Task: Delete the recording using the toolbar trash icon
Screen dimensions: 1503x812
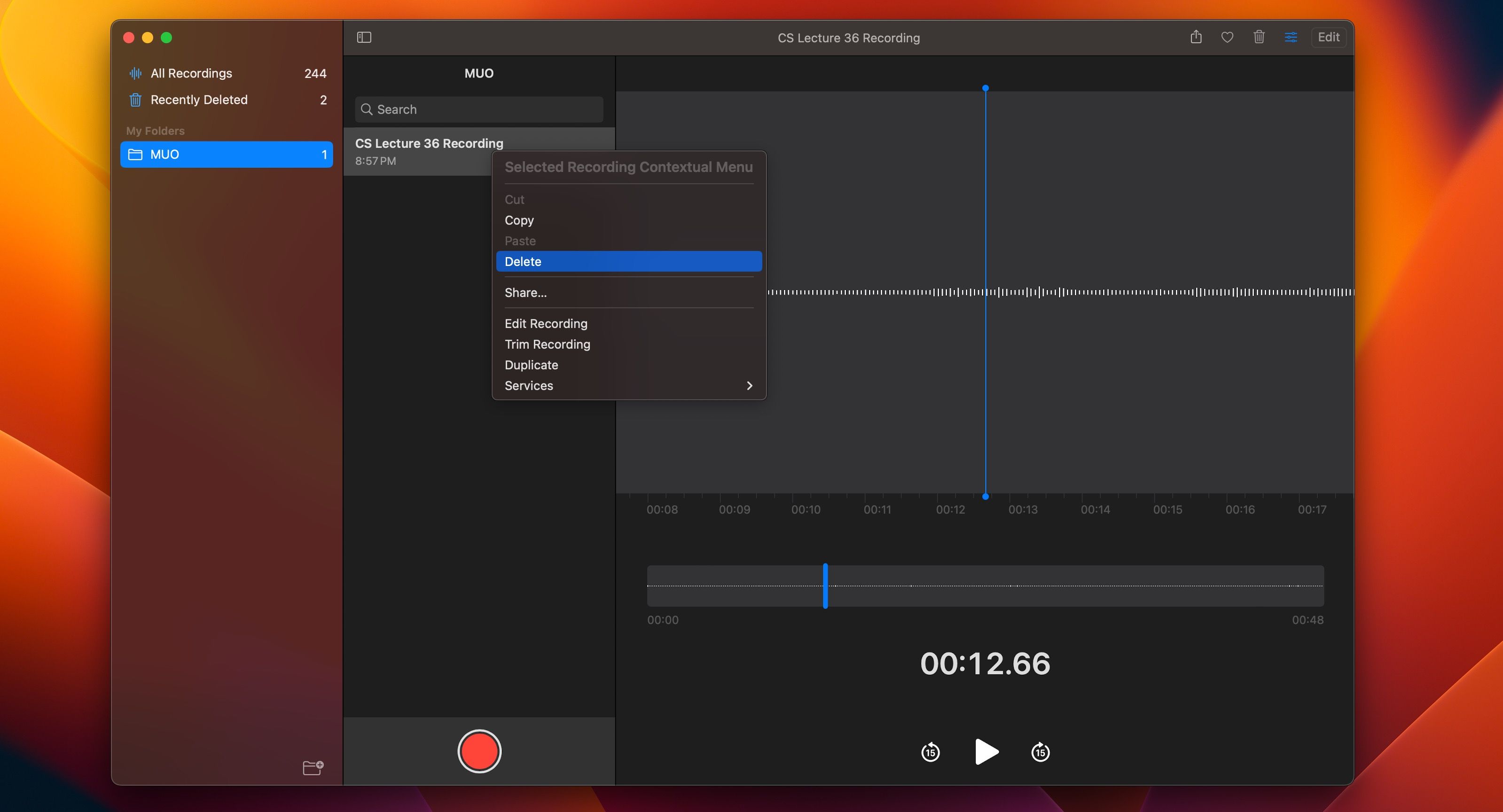Action: [x=1259, y=37]
